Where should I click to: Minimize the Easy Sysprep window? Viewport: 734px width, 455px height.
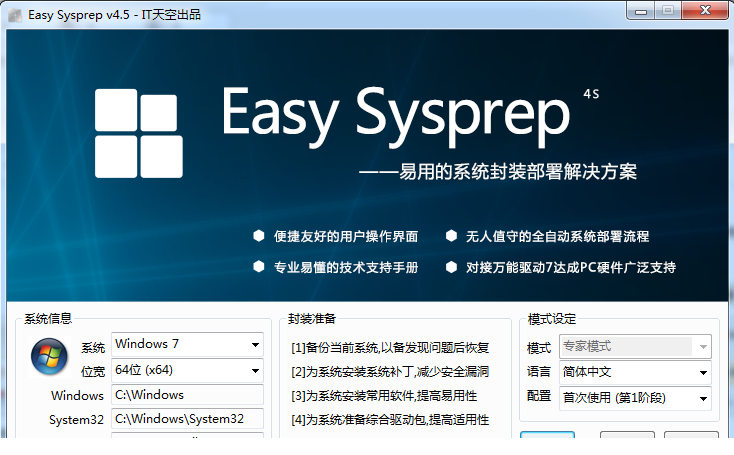642,10
